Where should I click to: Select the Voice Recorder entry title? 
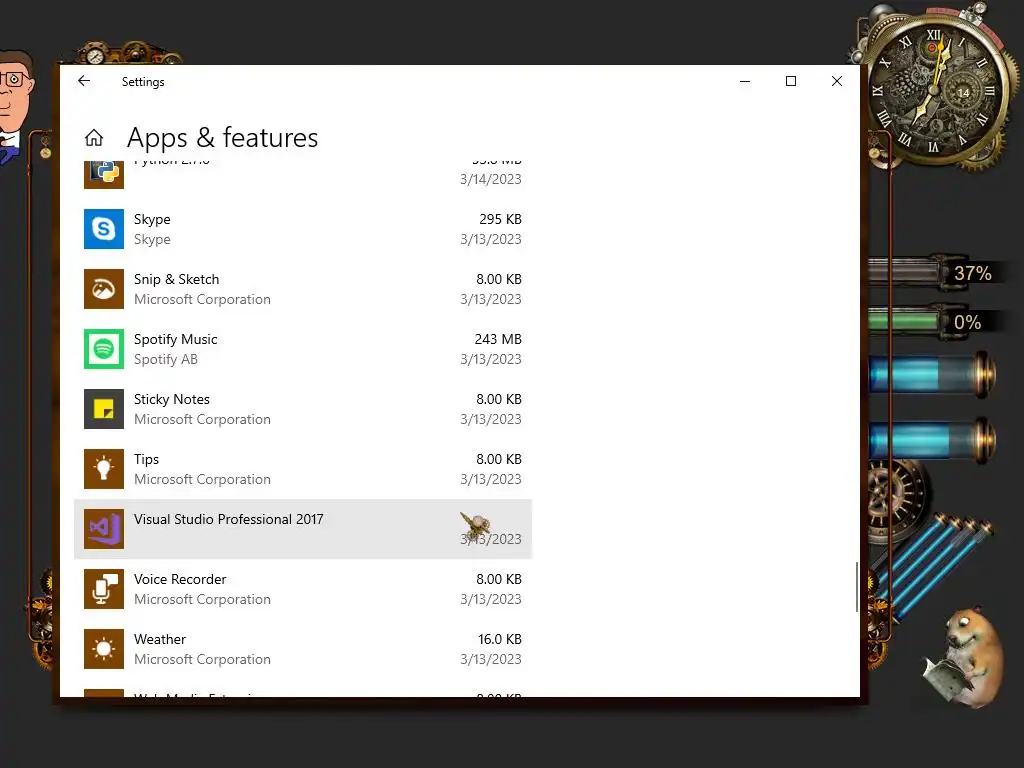(x=180, y=579)
